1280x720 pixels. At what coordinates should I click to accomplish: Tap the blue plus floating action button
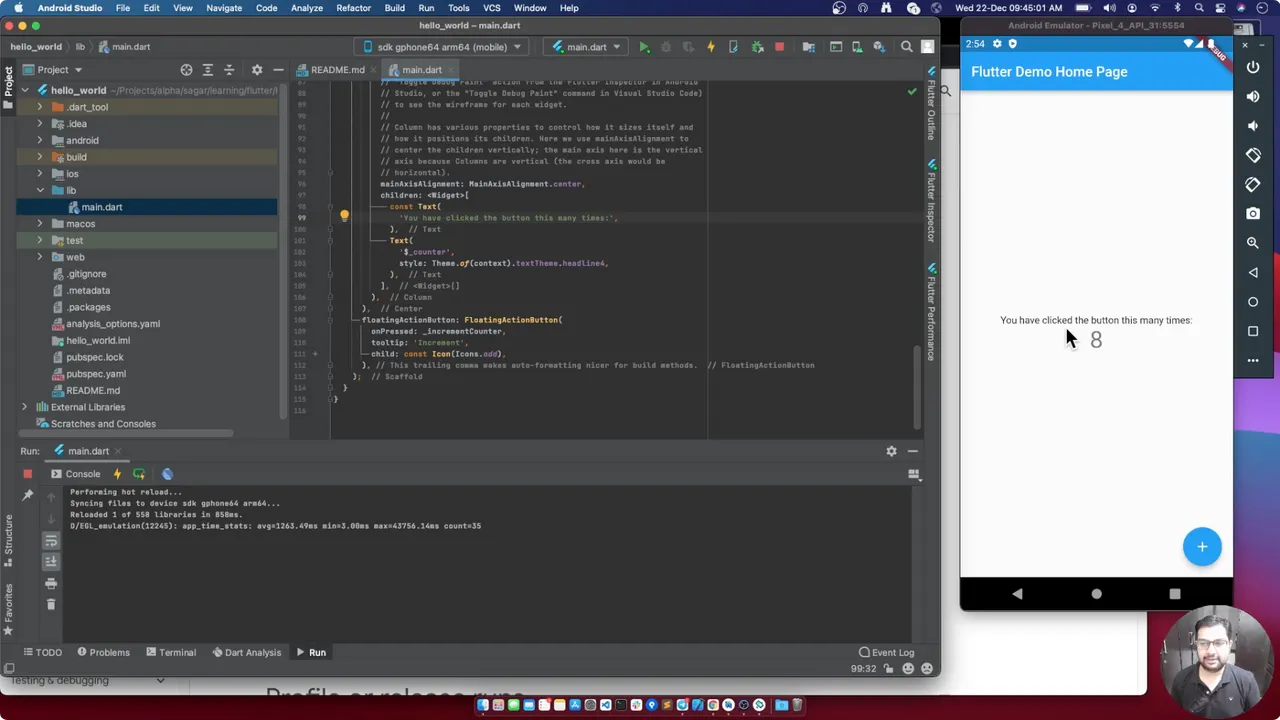(x=1202, y=546)
